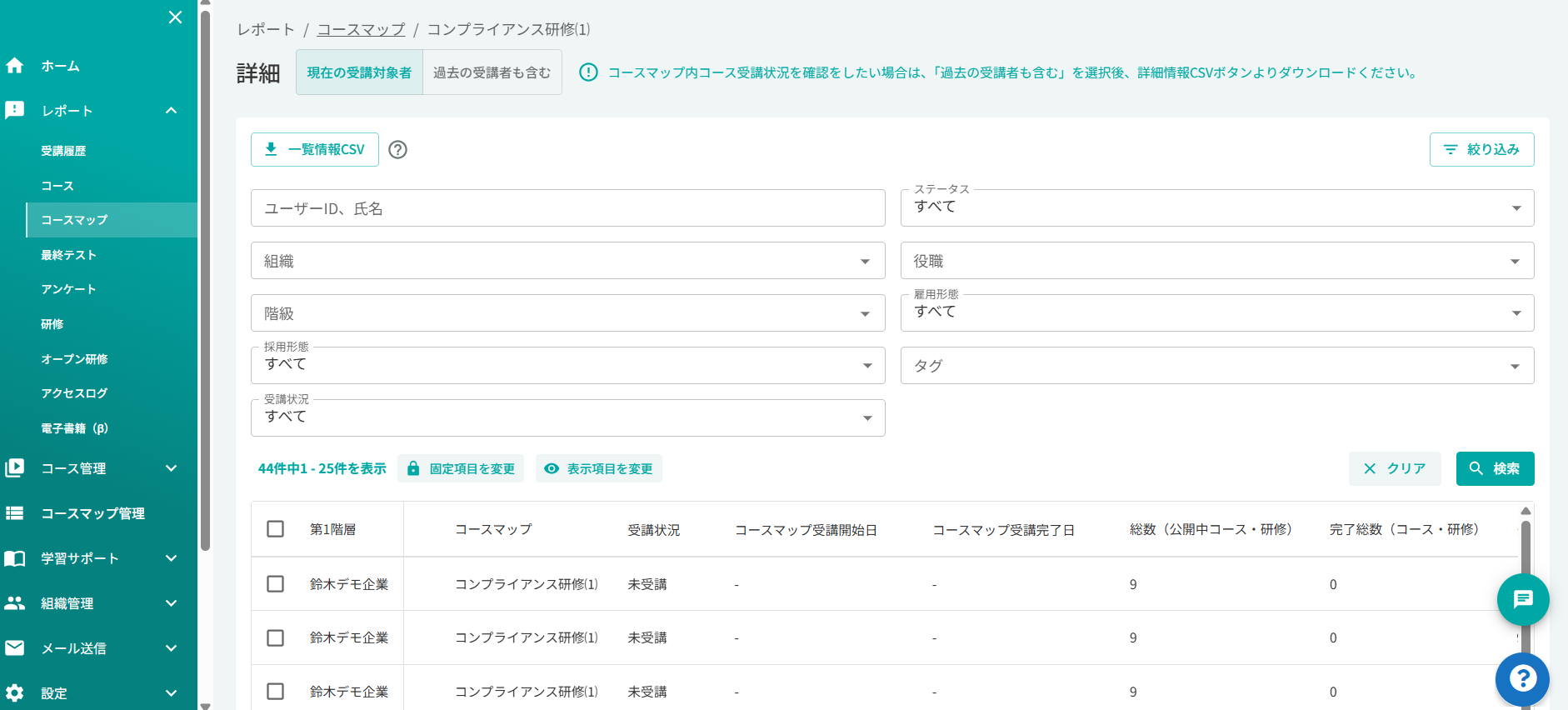Click the コースマップ breadcrumb link
1568x710 pixels.
(361, 29)
